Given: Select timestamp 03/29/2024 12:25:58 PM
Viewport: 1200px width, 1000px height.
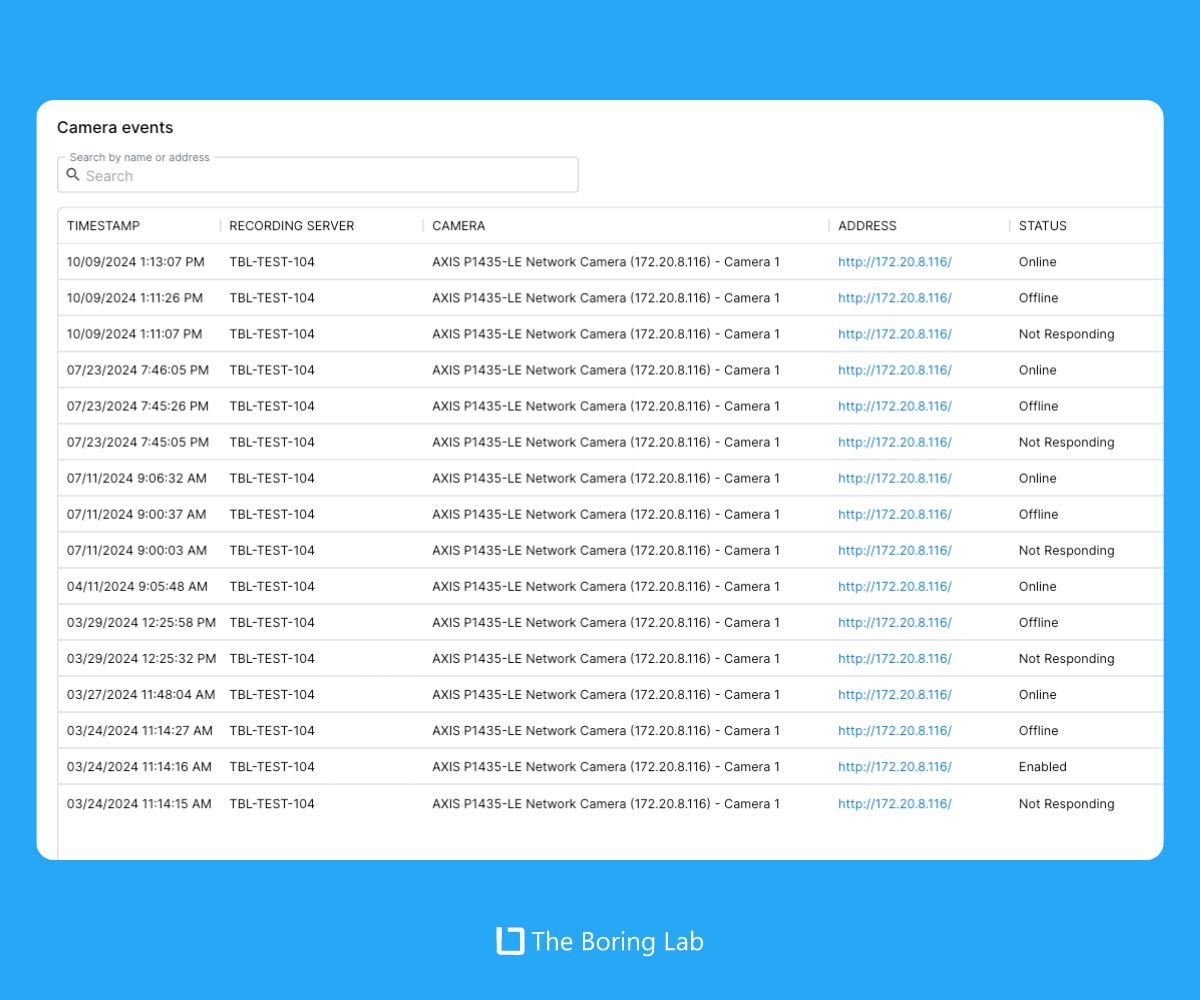Looking at the screenshot, I should click(x=142, y=622).
